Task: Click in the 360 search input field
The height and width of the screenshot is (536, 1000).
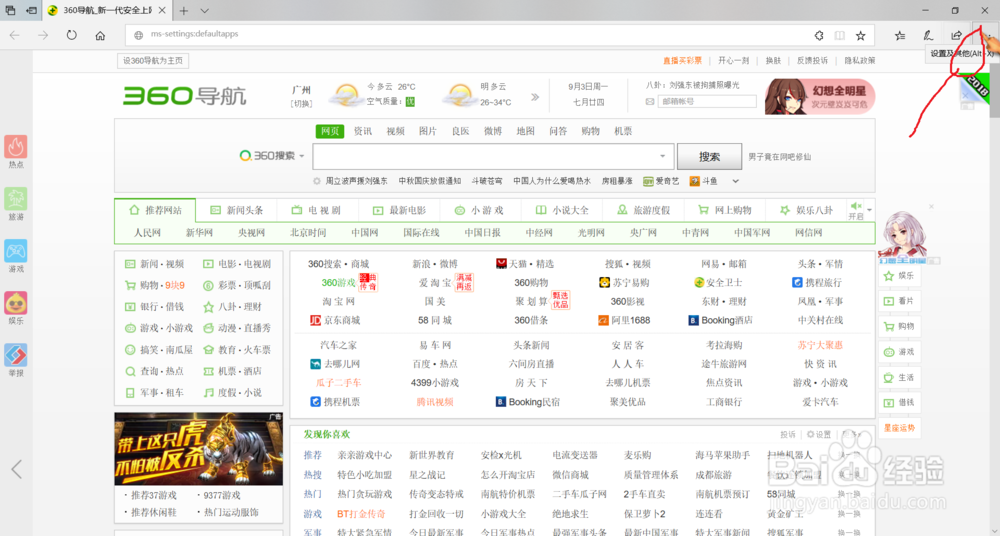Action: pos(487,156)
